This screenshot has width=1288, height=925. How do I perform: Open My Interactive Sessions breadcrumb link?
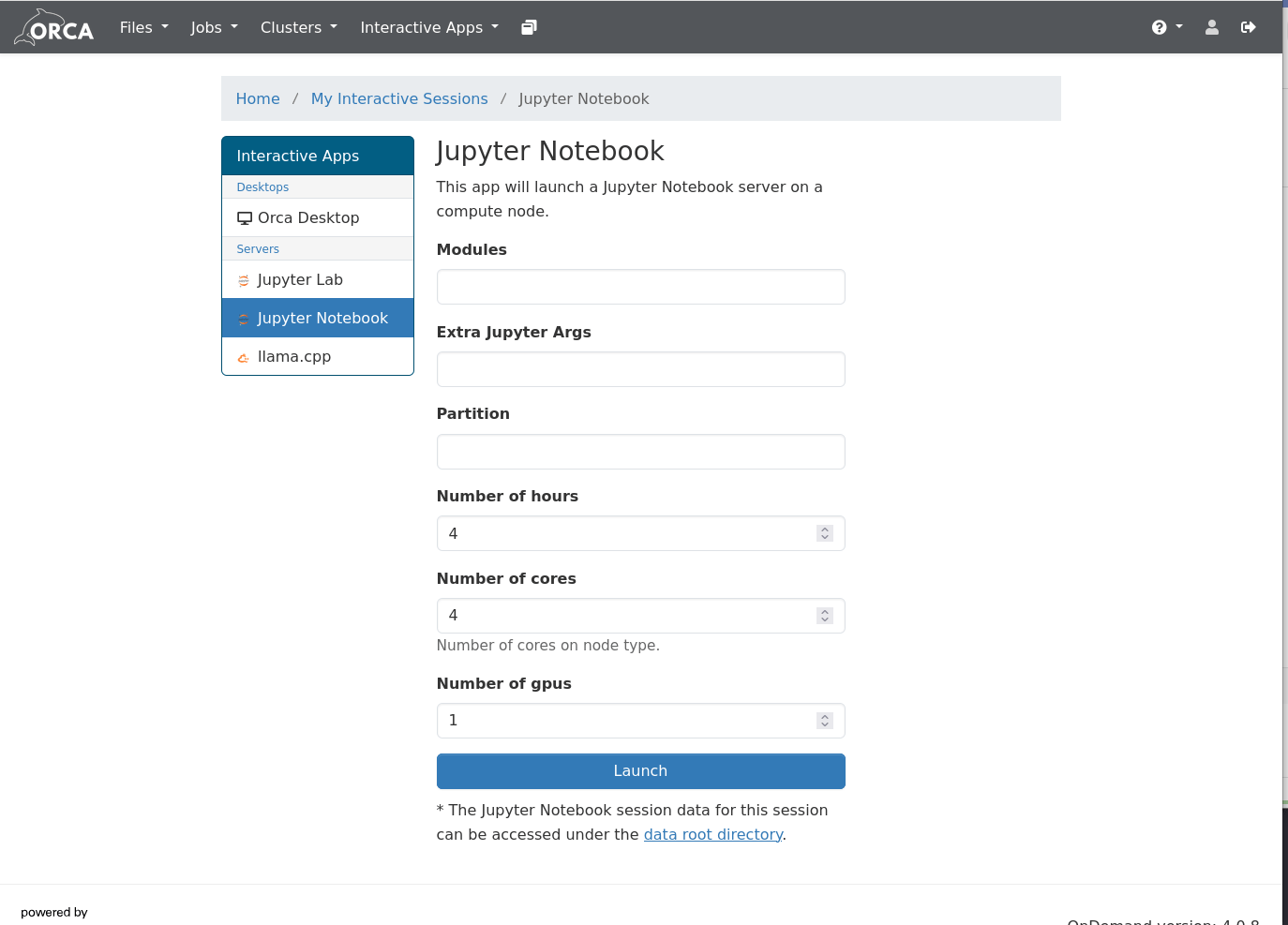click(399, 98)
